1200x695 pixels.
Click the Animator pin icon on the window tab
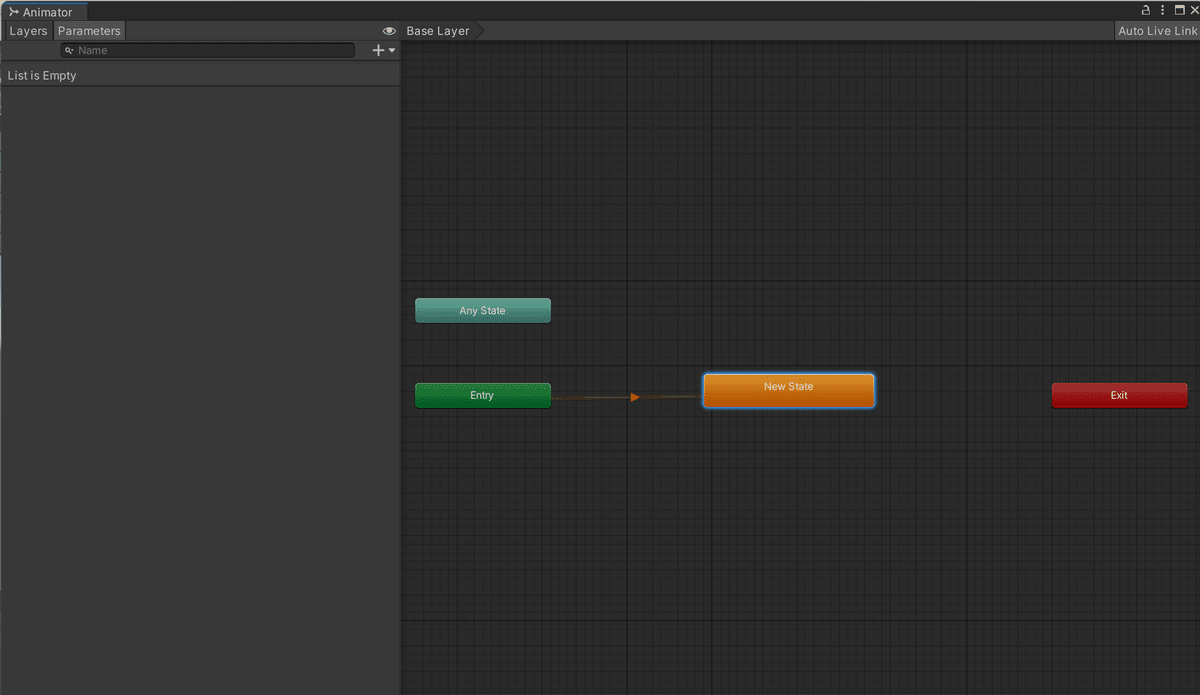pyautogui.click(x=14, y=11)
